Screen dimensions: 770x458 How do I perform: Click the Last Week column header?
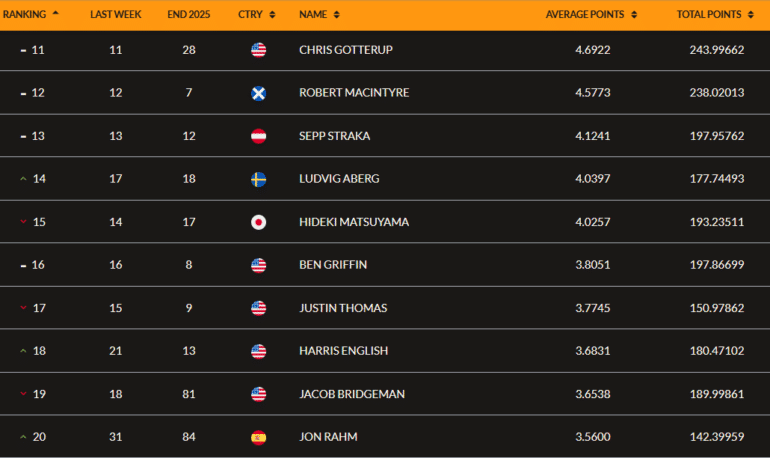click(115, 15)
